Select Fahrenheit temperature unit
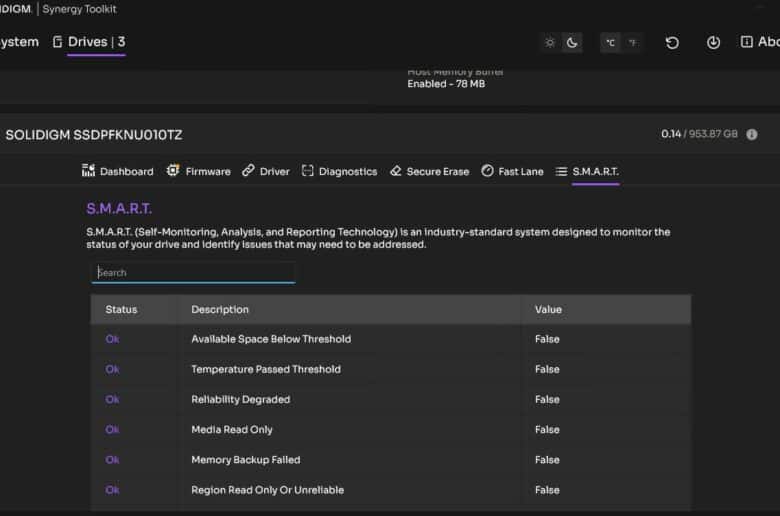The width and height of the screenshot is (780, 516). pyautogui.click(x=632, y=43)
